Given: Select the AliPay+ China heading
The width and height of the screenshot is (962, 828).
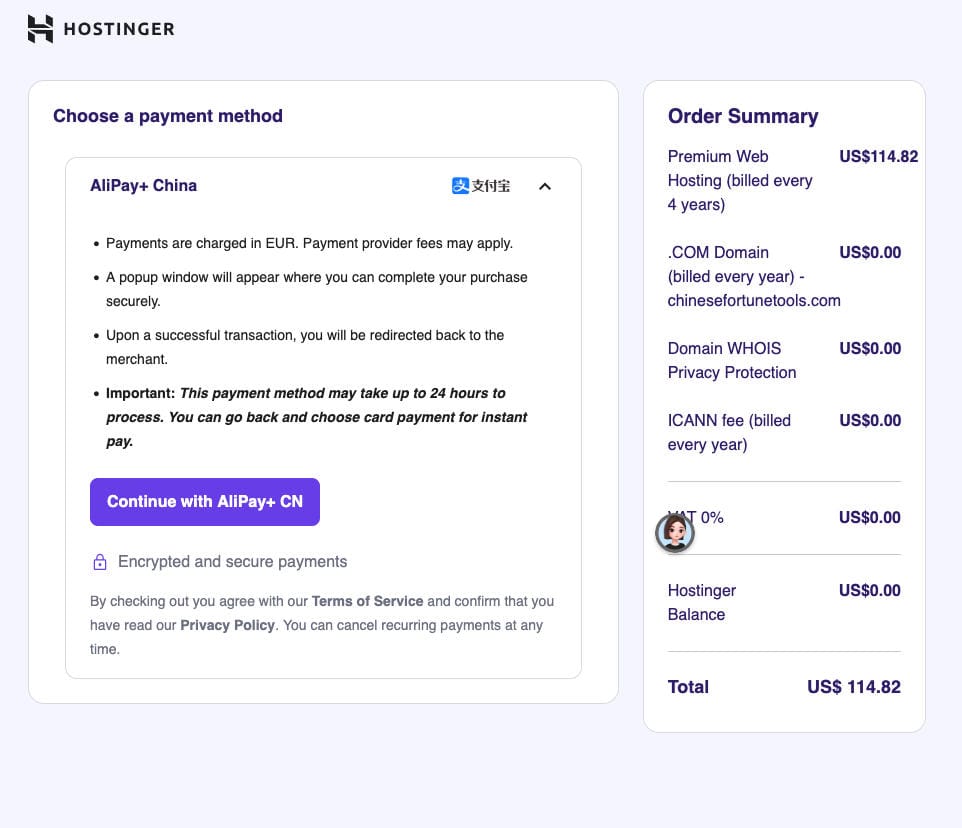Looking at the screenshot, I should point(144,186).
